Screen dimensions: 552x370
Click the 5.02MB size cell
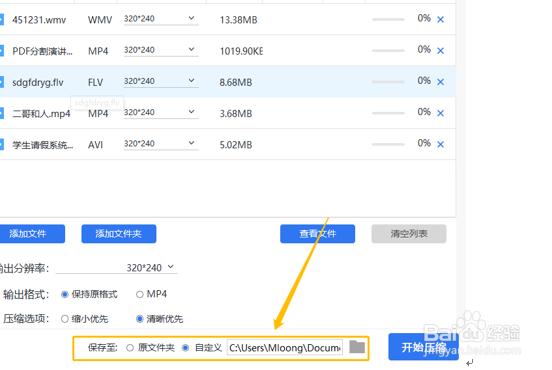236,145
